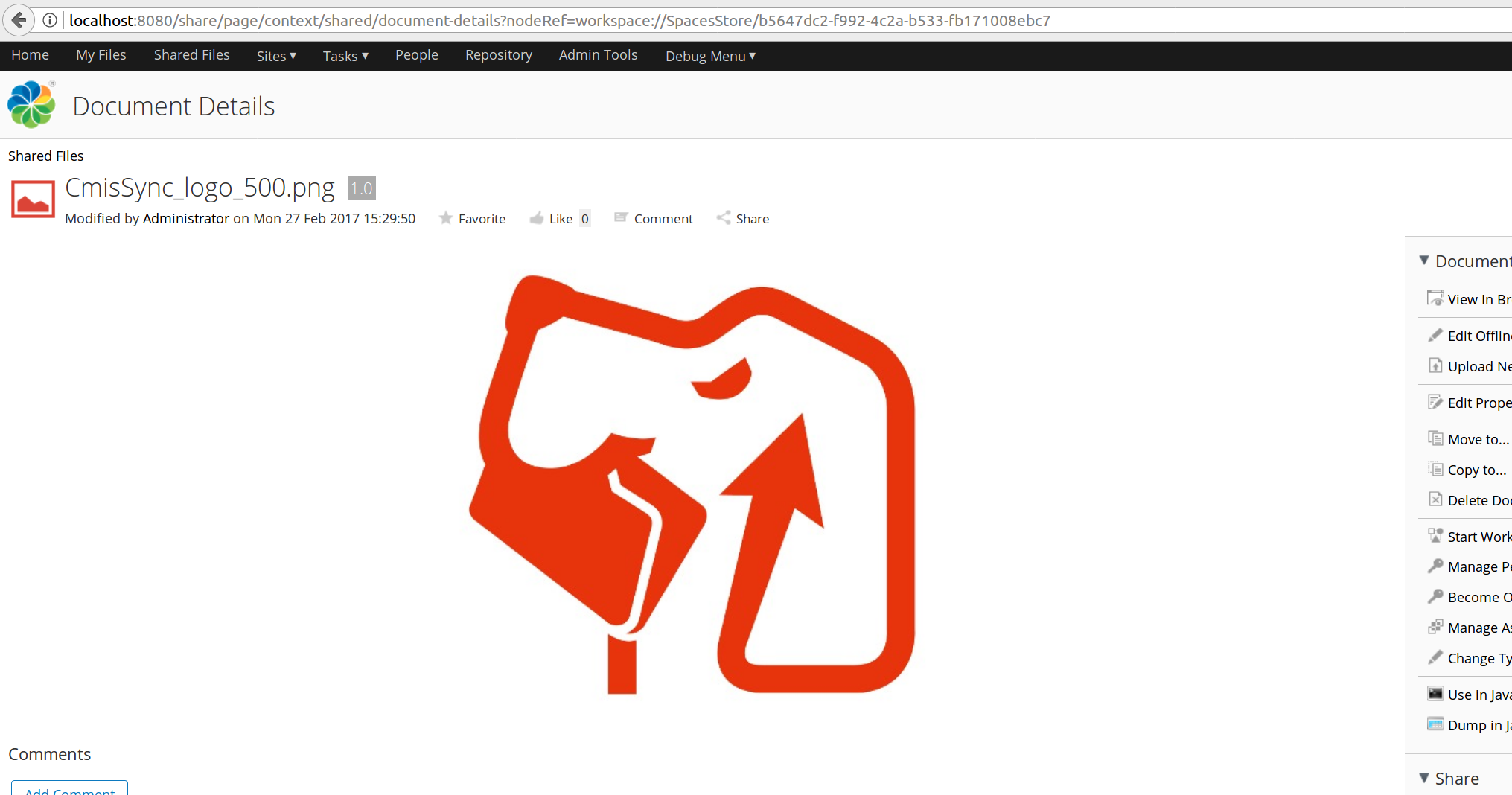Click the Comments section heading
The width and height of the screenshot is (1512, 795).
point(50,754)
